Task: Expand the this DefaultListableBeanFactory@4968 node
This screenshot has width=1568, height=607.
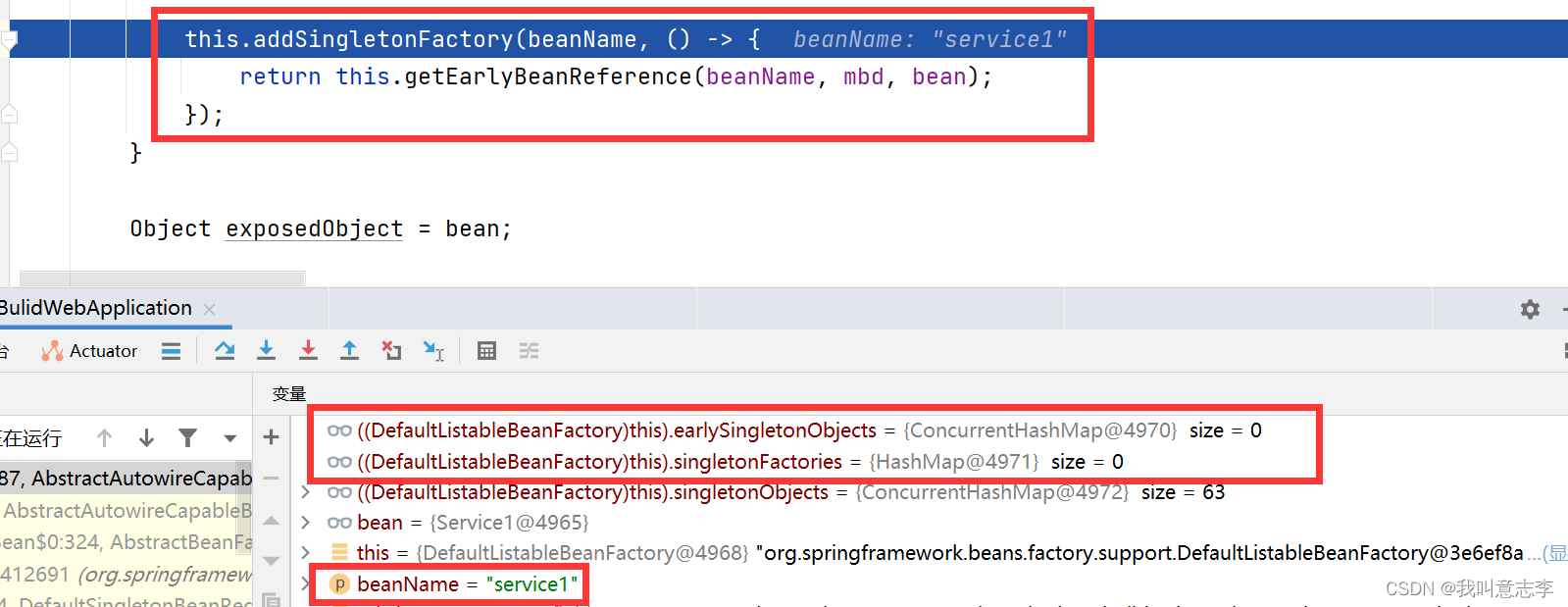Action: [x=306, y=553]
